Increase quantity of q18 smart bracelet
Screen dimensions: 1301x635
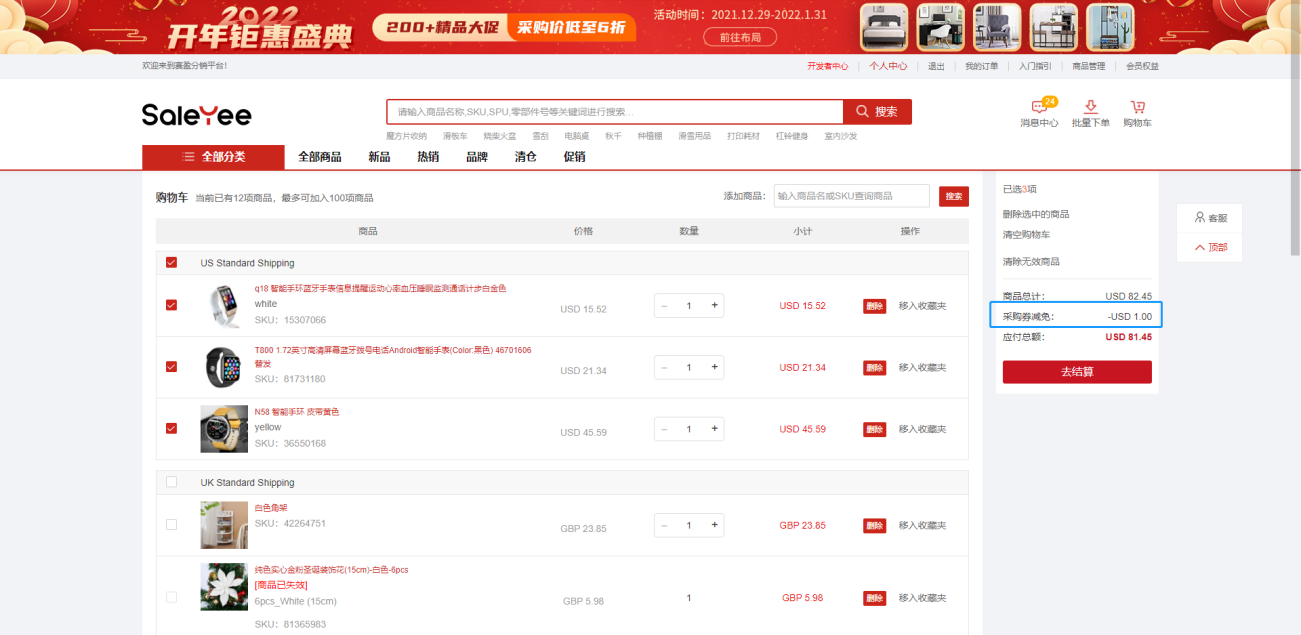coord(714,306)
